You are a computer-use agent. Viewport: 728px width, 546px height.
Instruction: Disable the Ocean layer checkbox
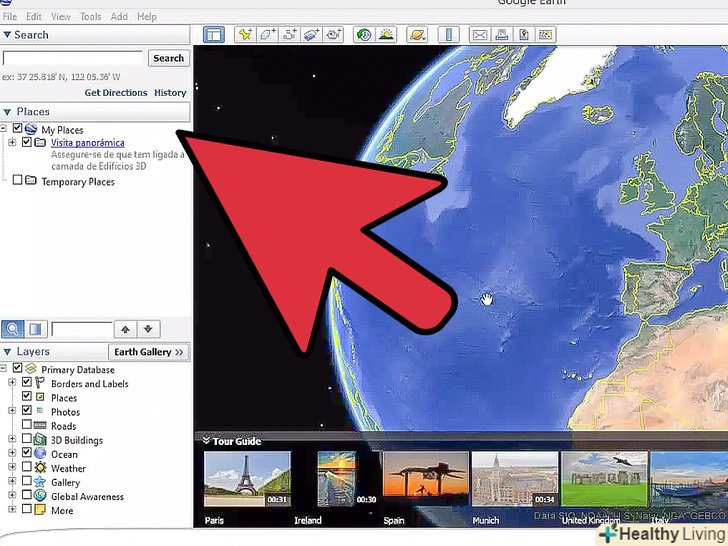pos(27,452)
